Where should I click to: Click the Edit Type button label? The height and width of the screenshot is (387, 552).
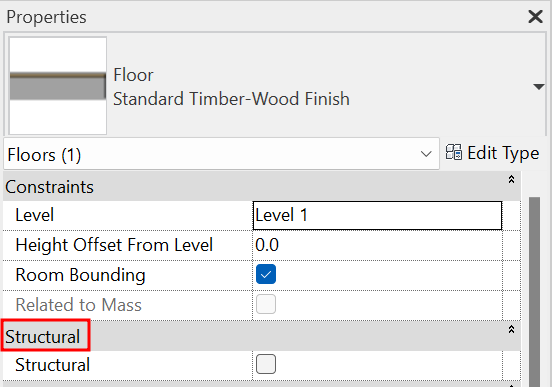[x=503, y=153]
